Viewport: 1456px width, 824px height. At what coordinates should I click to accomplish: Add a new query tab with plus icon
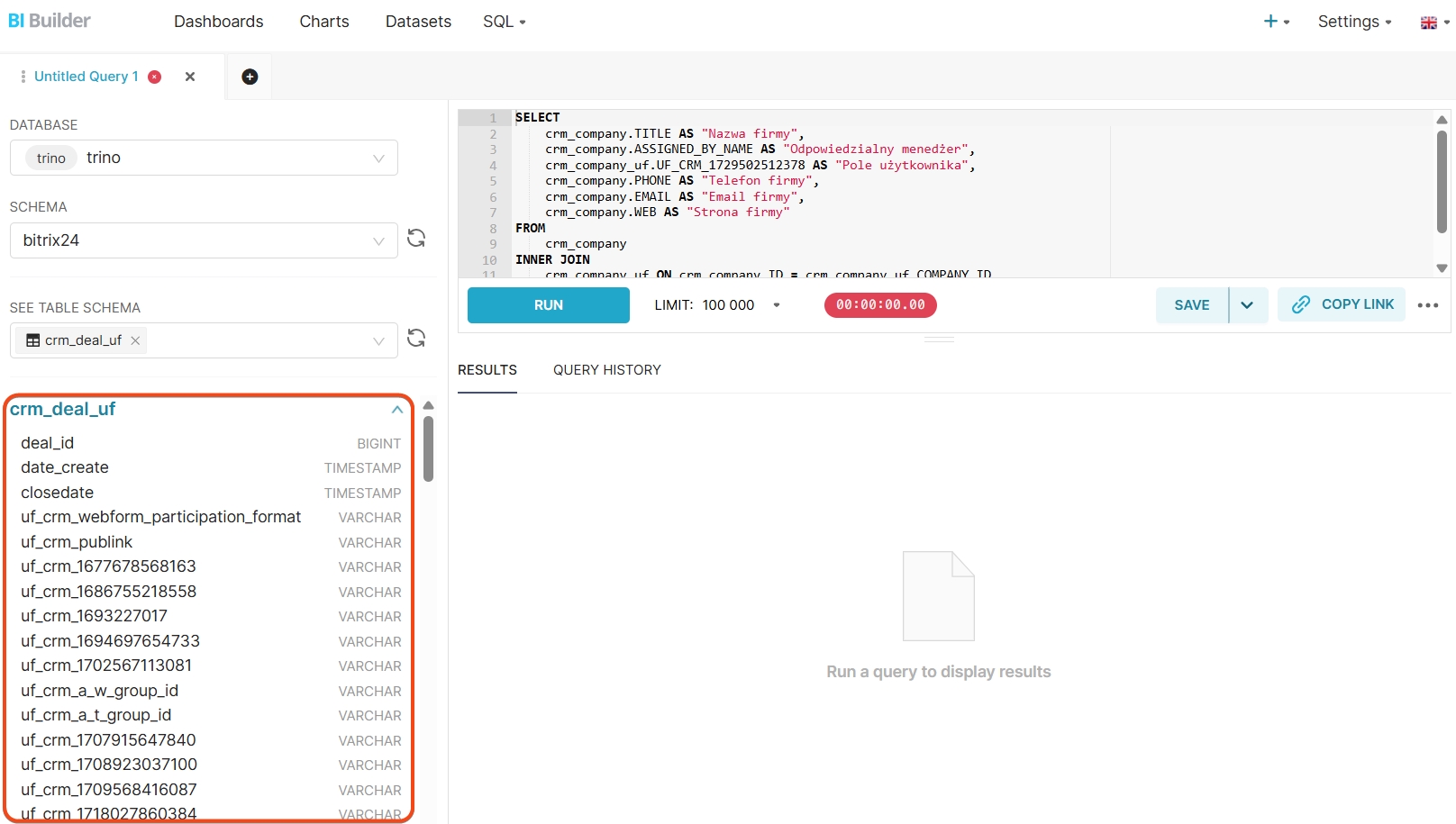point(250,77)
